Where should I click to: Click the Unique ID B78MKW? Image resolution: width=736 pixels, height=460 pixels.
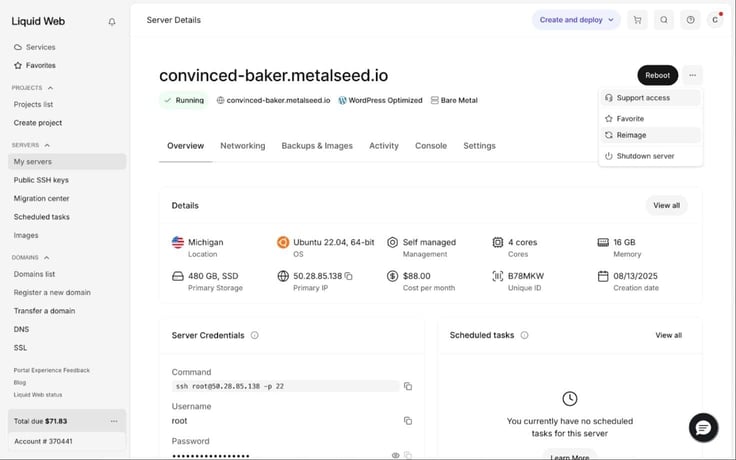coord(526,276)
